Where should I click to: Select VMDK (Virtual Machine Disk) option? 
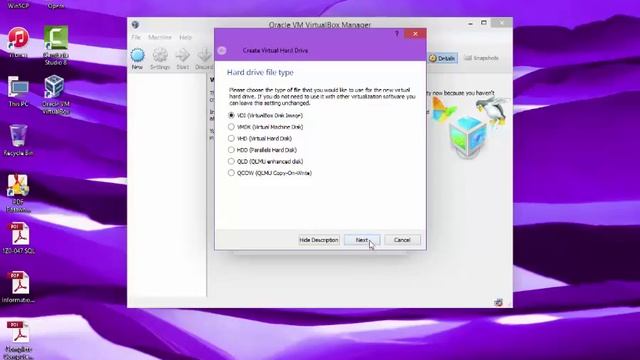pyautogui.click(x=266, y=127)
